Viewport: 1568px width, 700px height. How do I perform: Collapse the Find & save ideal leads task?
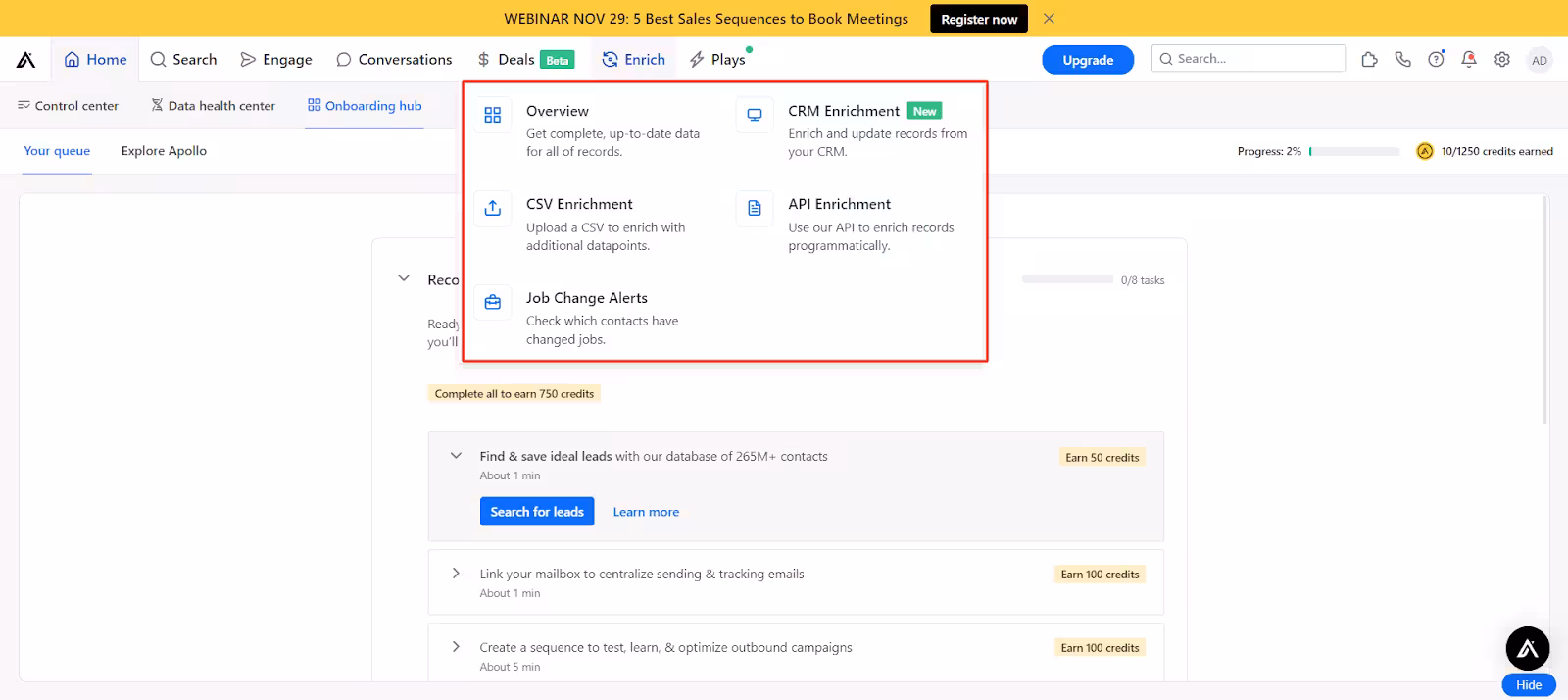click(456, 456)
